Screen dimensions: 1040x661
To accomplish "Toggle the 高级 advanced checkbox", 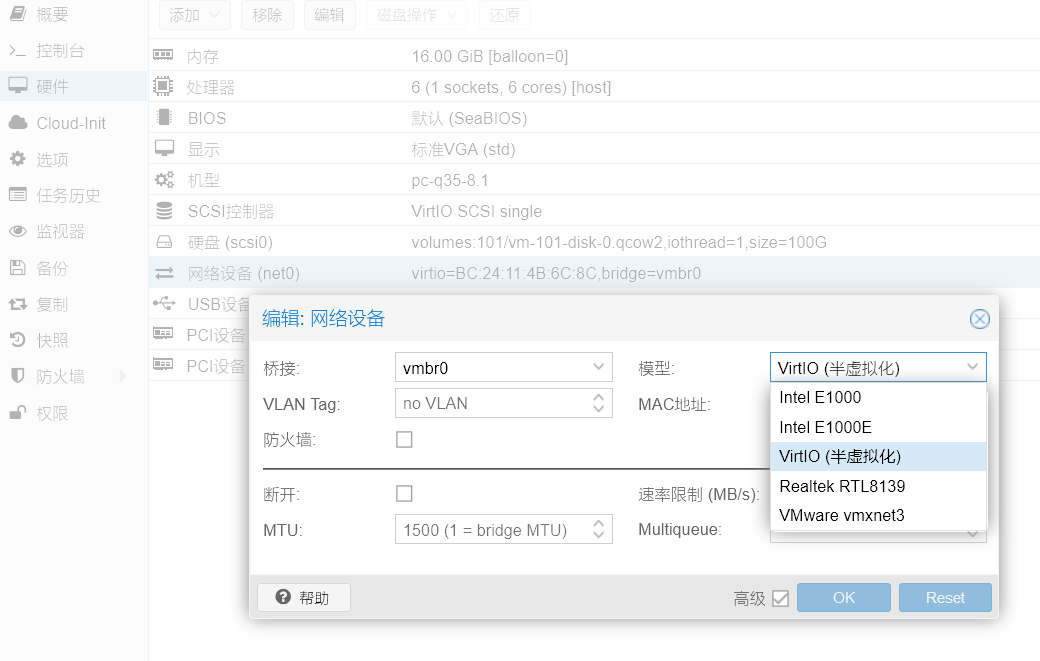I will pos(781,598).
